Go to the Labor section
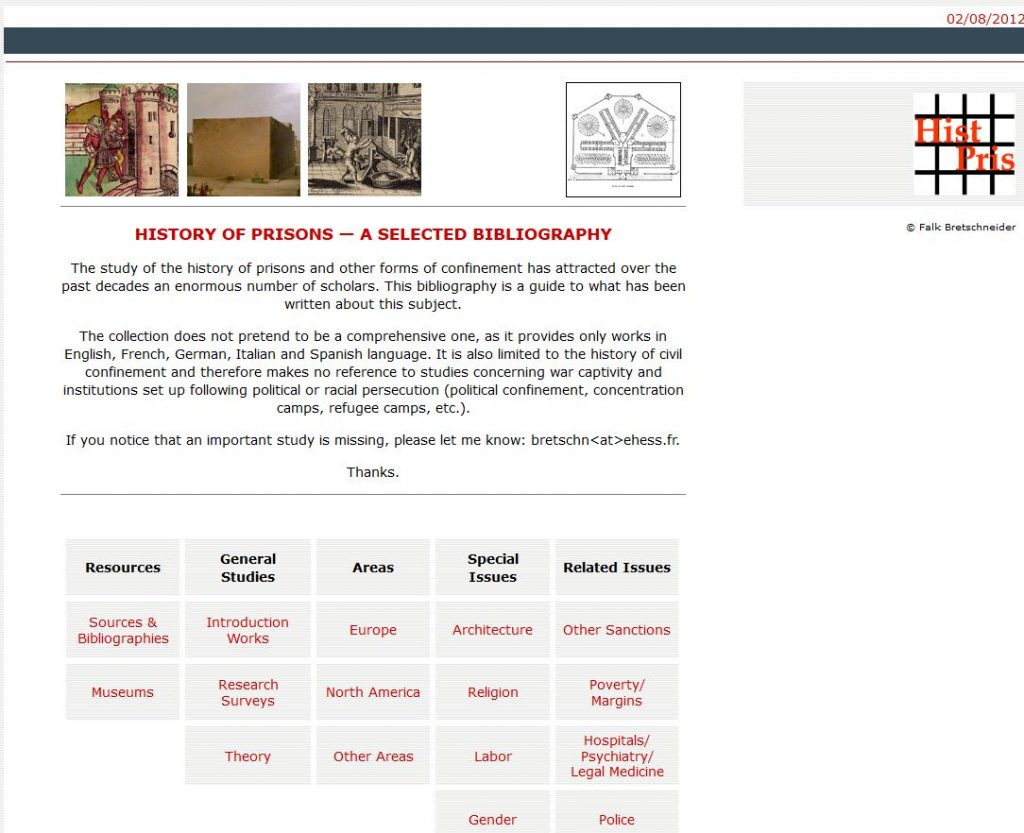This screenshot has height=833, width=1024. (492, 756)
